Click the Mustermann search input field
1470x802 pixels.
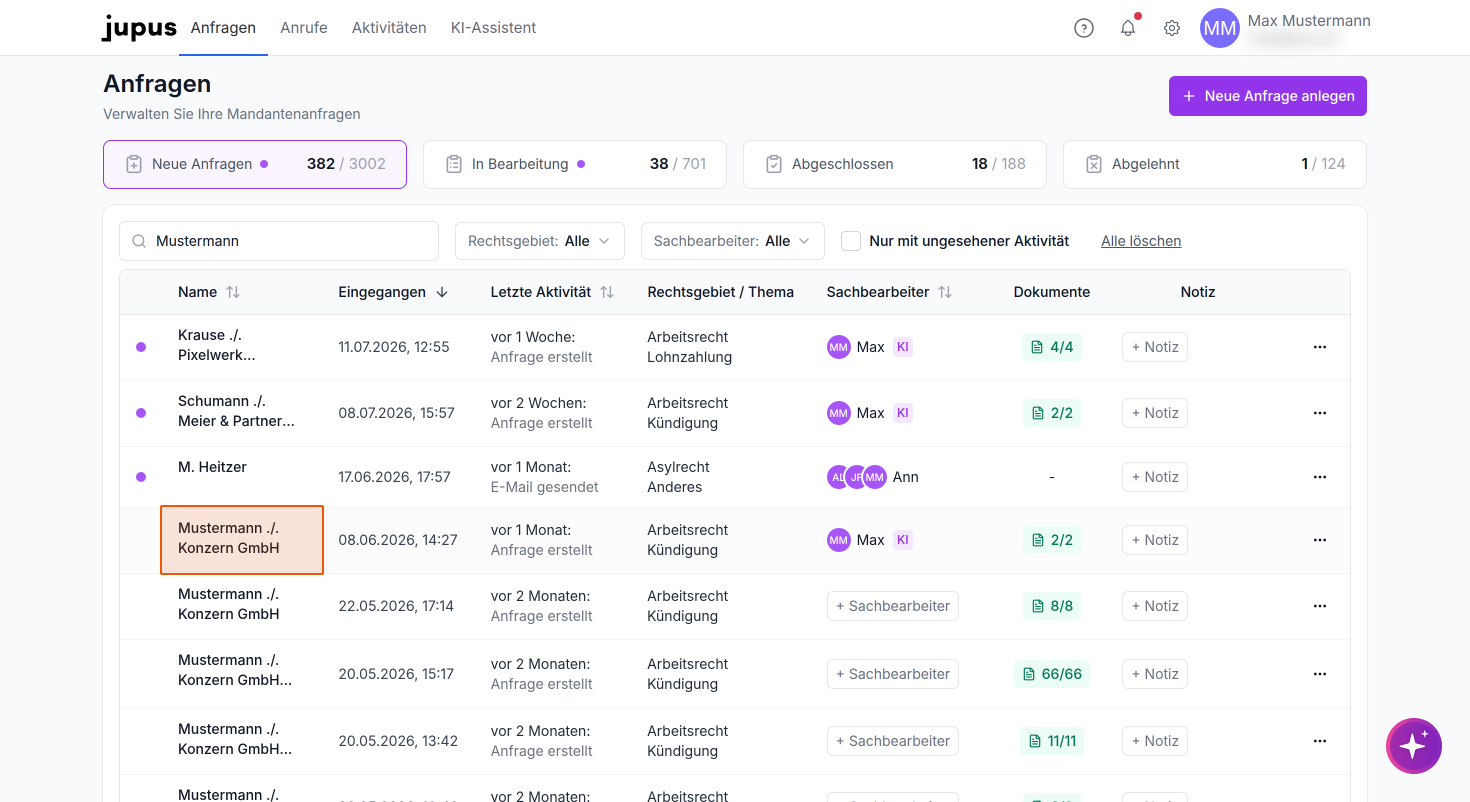[x=279, y=241]
